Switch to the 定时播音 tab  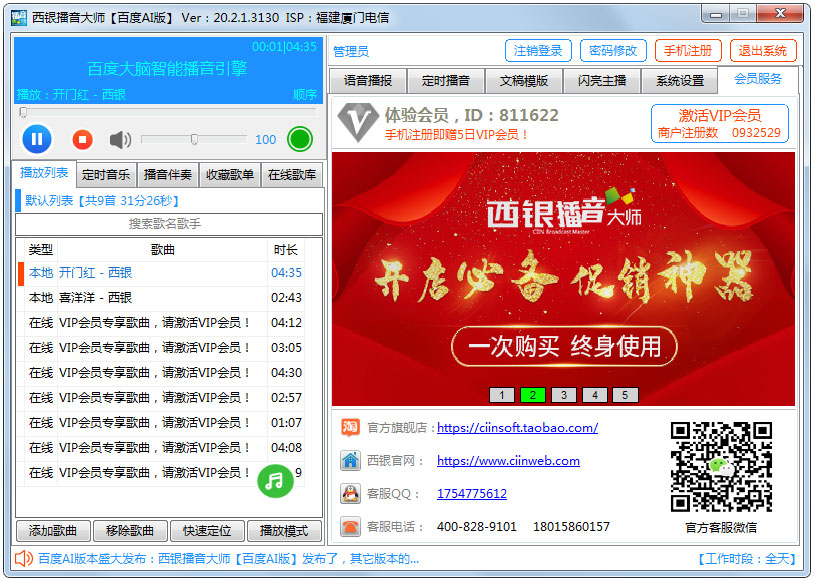445,81
